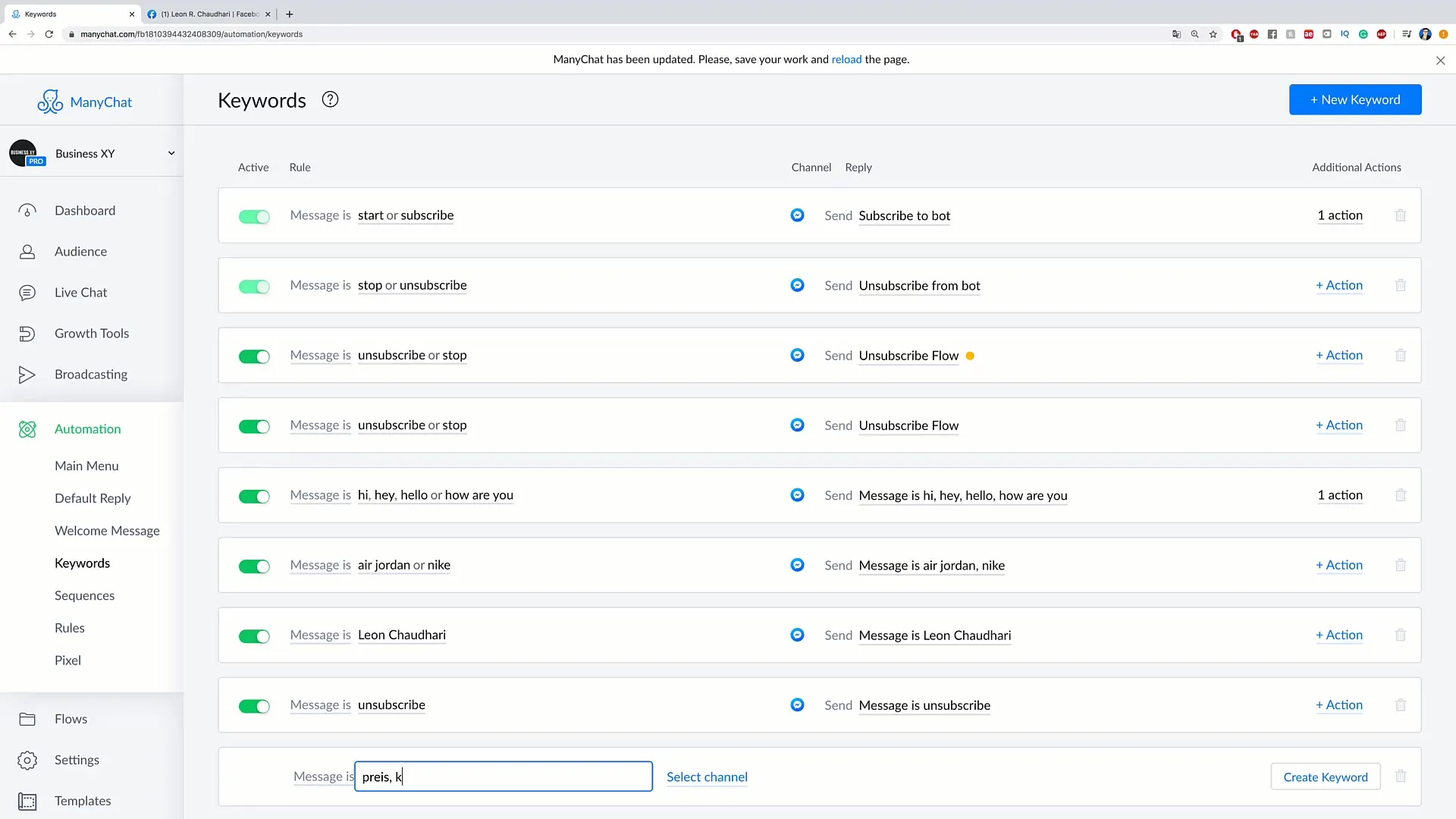Dismiss the update notification banner
The image size is (1456, 819).
1440,60
